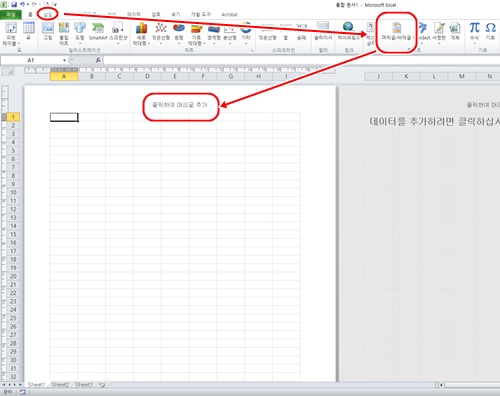Click the insert new worksheet tab icon
This screenshot has height=396, width=500.
[x=102, y=385]
